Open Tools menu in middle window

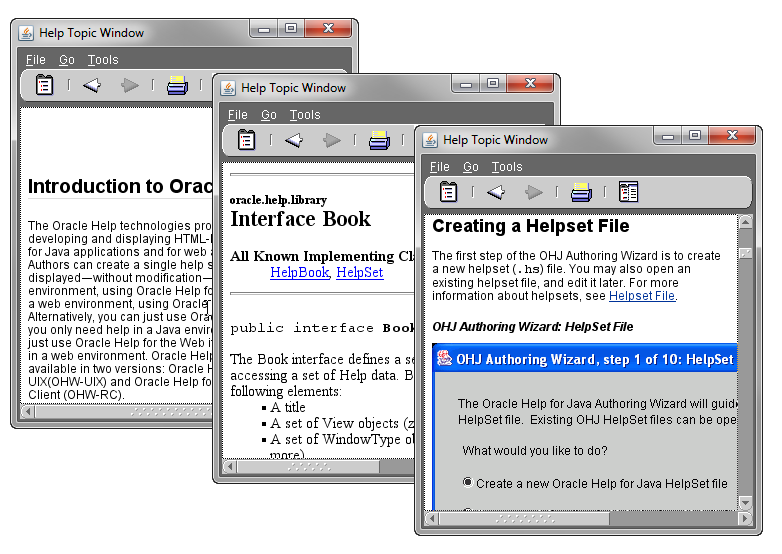tap(305, 115)
